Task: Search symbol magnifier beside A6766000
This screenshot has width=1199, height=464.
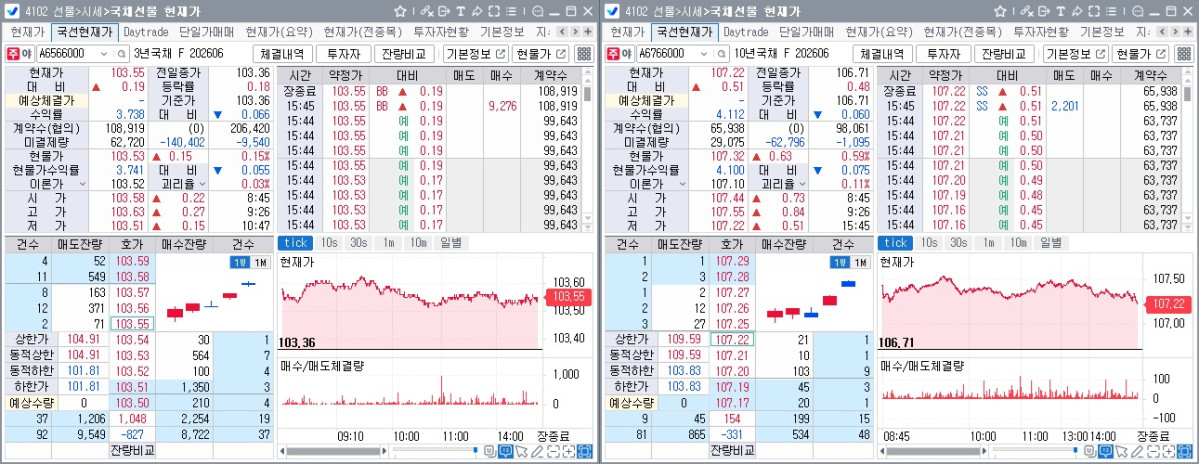Action: tap(721, 54)
